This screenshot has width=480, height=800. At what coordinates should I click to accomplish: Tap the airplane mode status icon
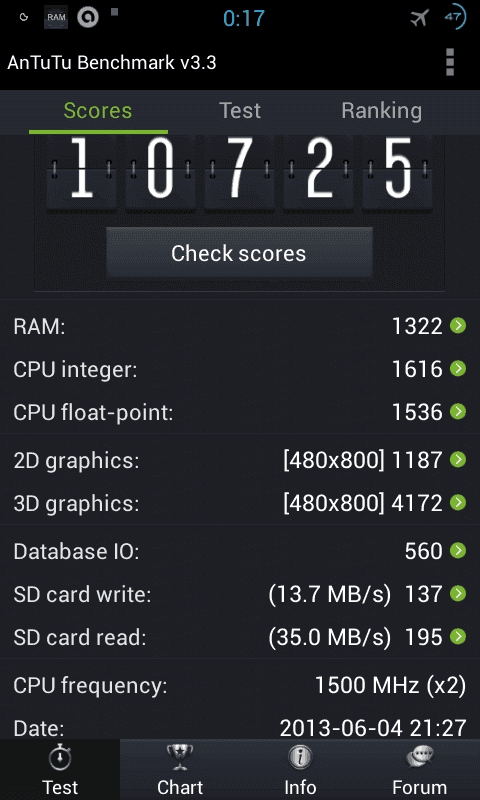(419, 18)
